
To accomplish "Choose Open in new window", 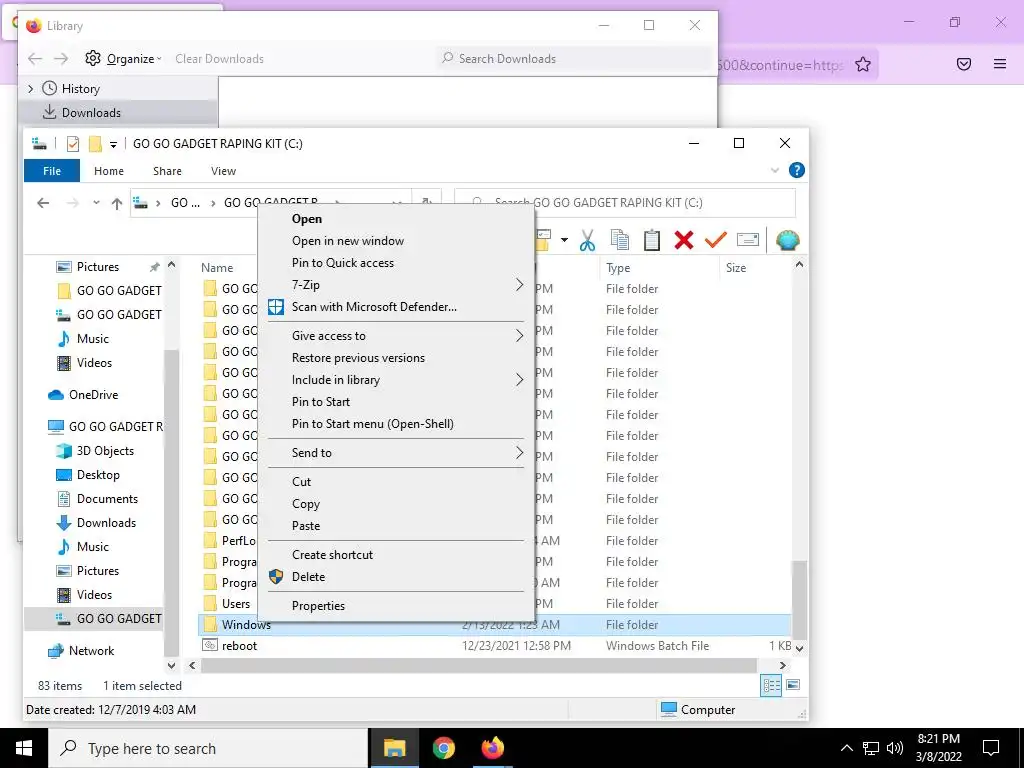I will pyautogui.click(x=396, y=241).
